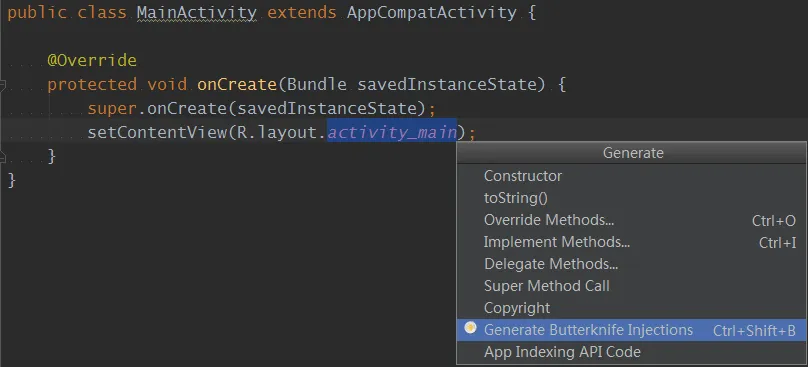Place cursor on AppCompatActivity

pyautogui.click(x=431, y=12)
